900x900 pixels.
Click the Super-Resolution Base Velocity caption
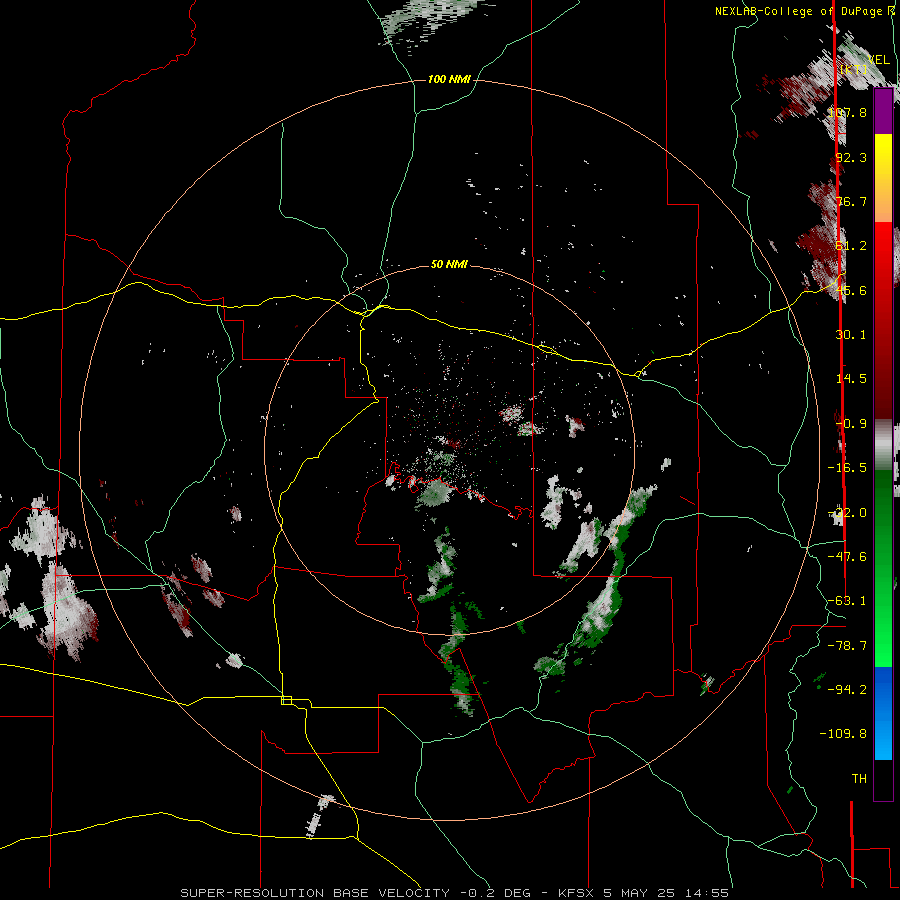(455, 893)
